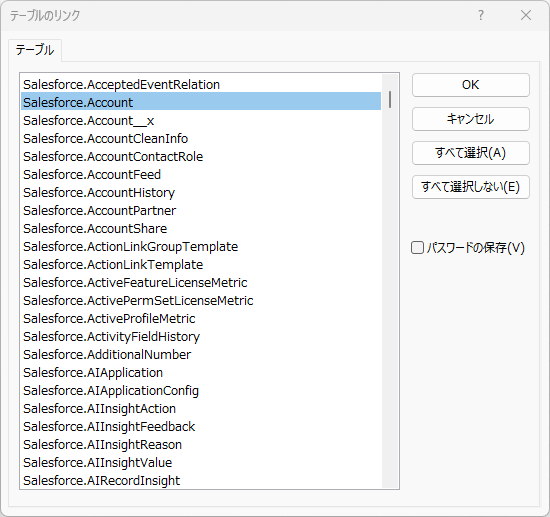Select Salesforce.AIApplication row
This screenshot has width=550, height=517.
[201, 372]
